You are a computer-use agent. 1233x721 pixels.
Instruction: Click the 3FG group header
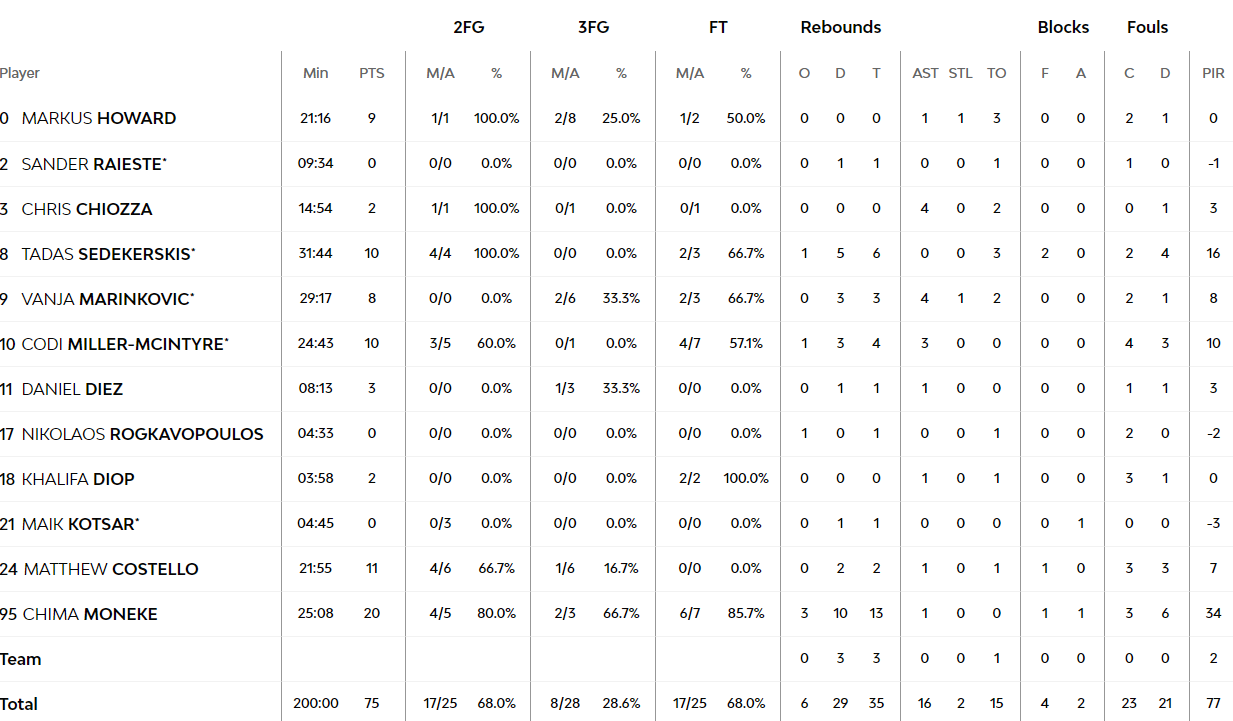point(593,27)
